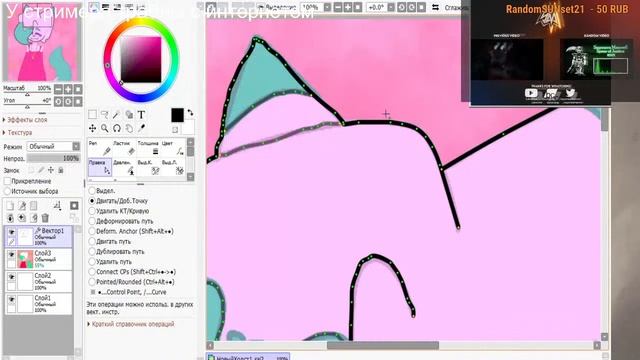
Task: Enable the Прикрепление checkbox
Action: click(x=7, y=181)
